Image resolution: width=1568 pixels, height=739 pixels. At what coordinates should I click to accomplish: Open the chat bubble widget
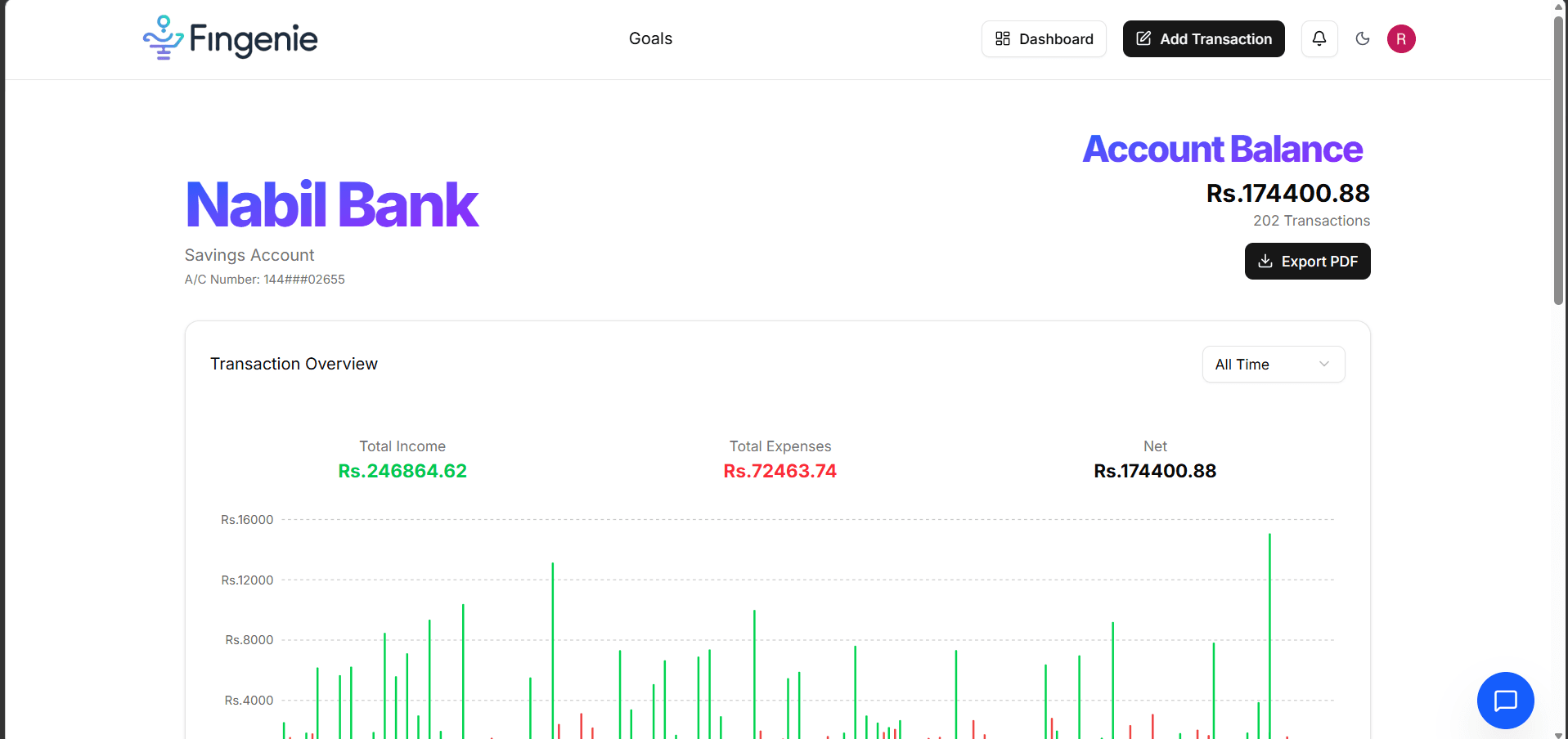1505,701
